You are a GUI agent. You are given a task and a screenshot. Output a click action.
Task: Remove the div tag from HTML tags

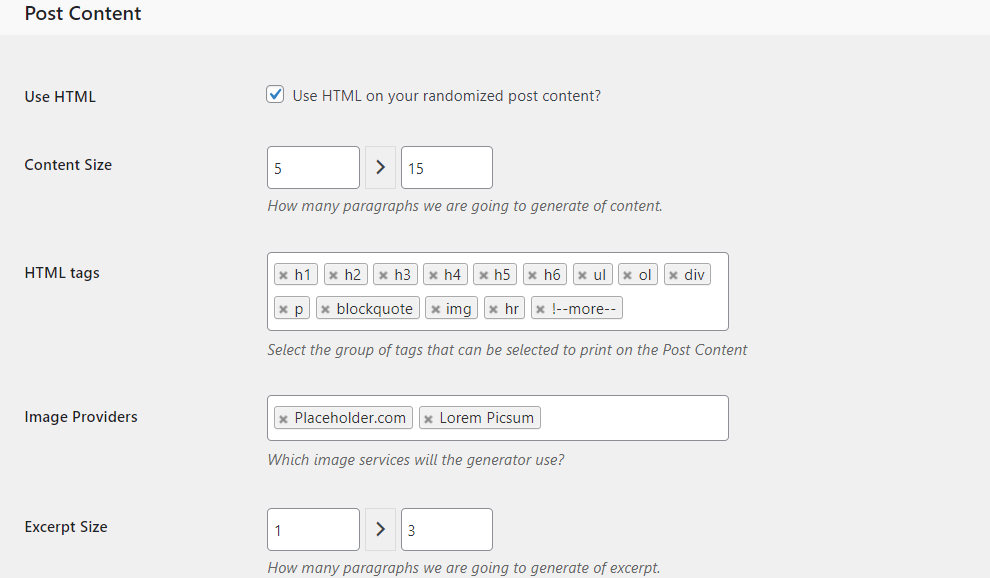click(673, 274)
